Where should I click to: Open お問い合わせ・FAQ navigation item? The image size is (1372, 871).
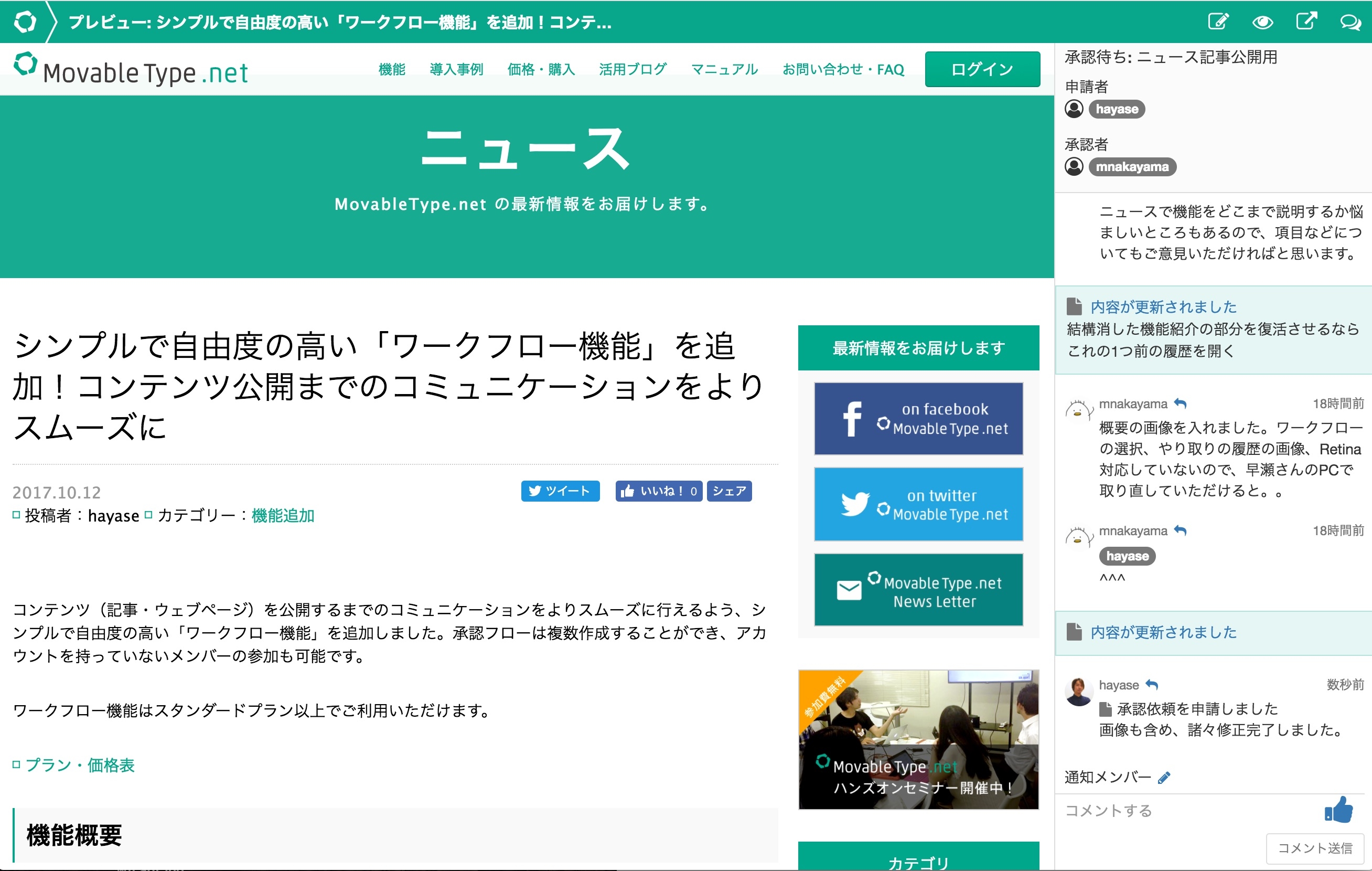843,70
